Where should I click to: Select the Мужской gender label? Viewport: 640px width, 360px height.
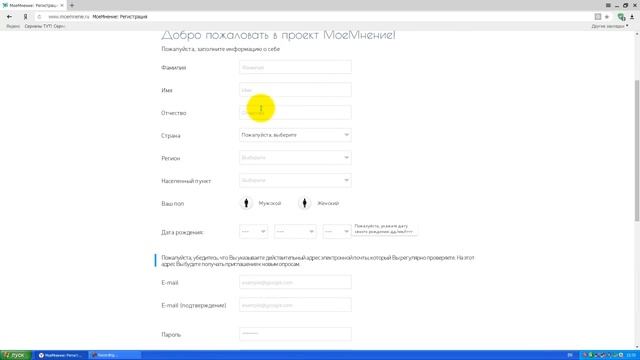[270, 203]
